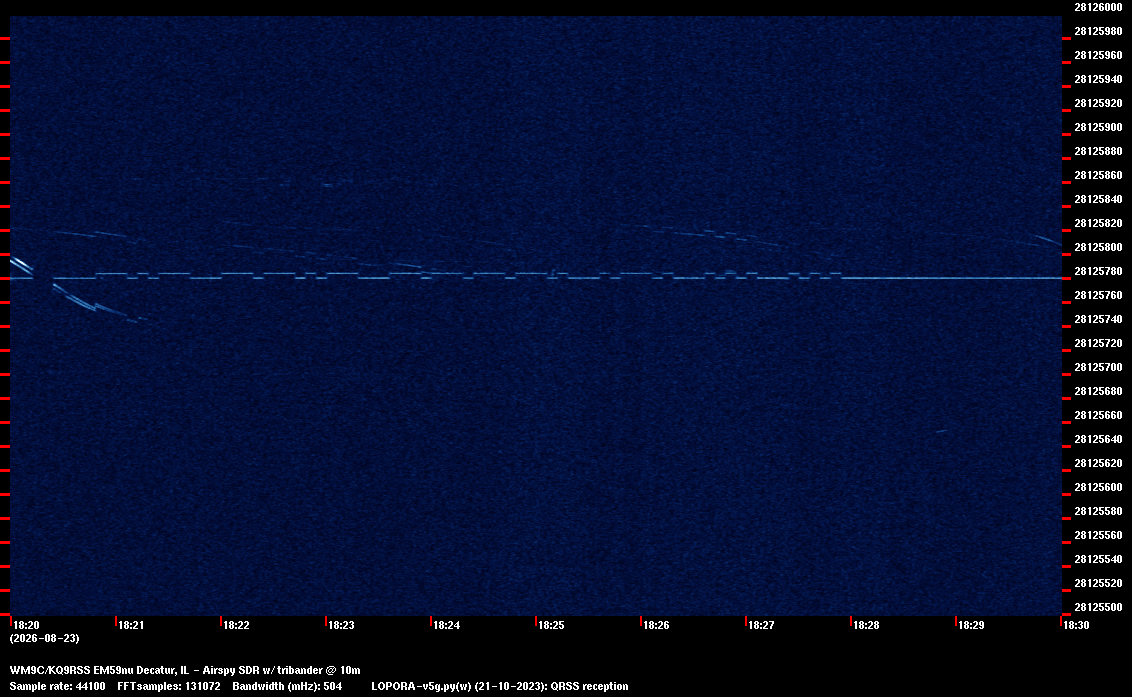Click the LOPORA-v5g.py QRSS reception text
This screenshot has width=1132, height=697.
500,686
